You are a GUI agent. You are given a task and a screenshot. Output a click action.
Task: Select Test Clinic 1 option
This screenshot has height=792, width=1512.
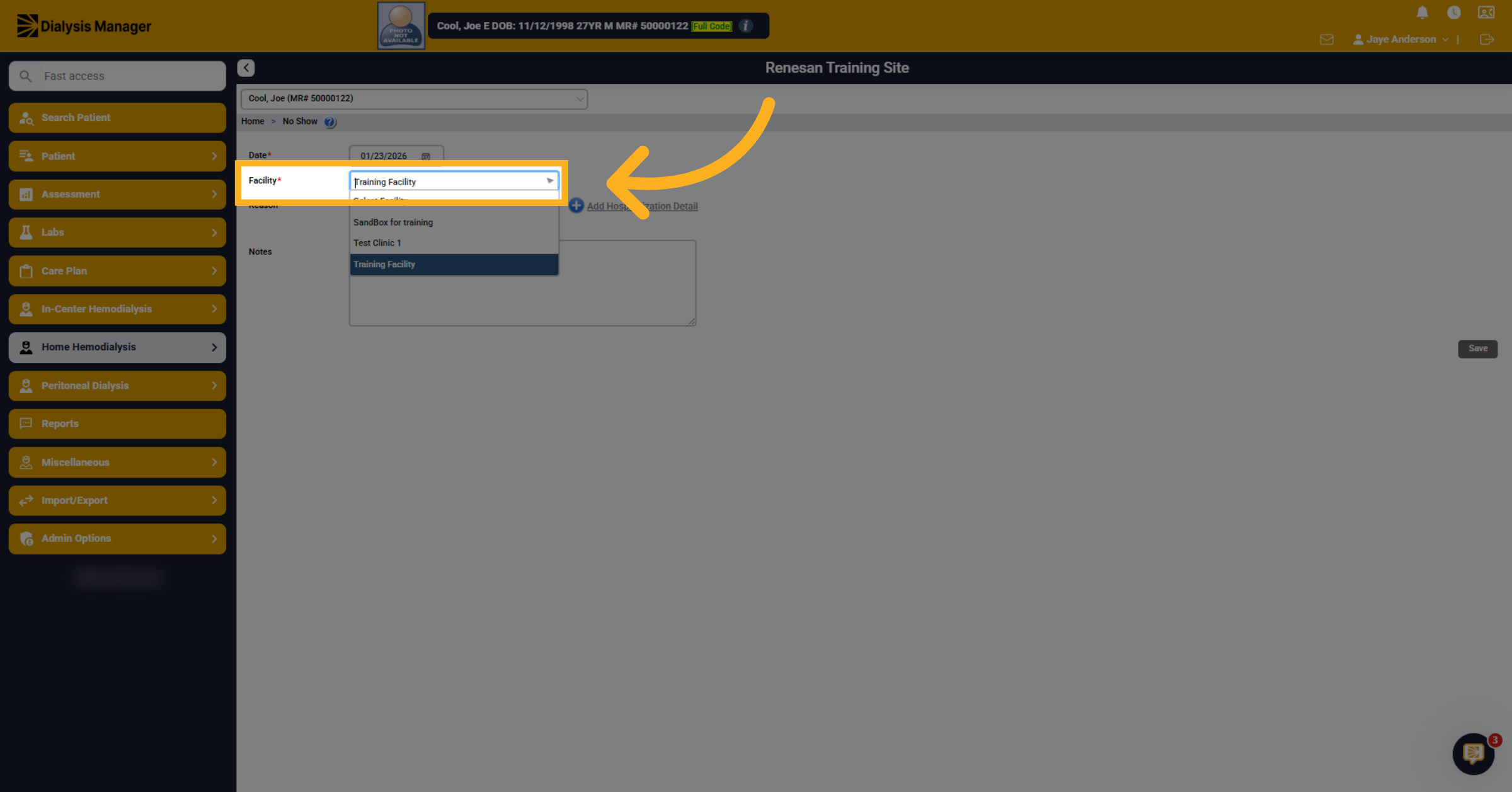click(454, 243)
